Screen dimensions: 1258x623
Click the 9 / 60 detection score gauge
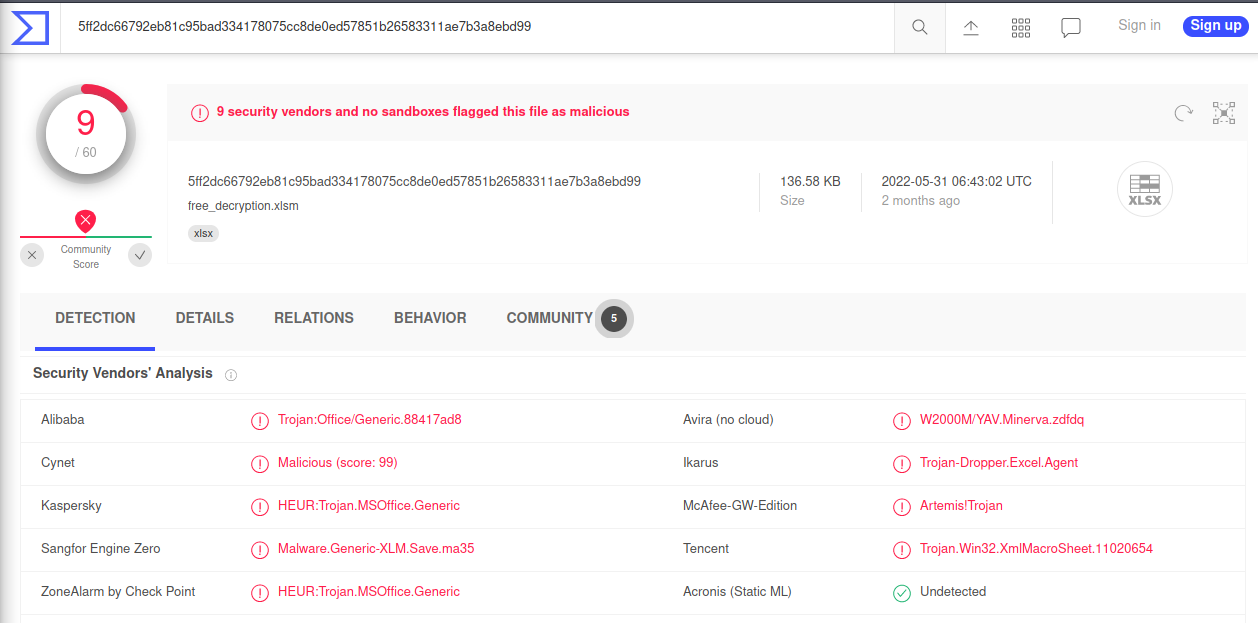[x=86, y=135]
